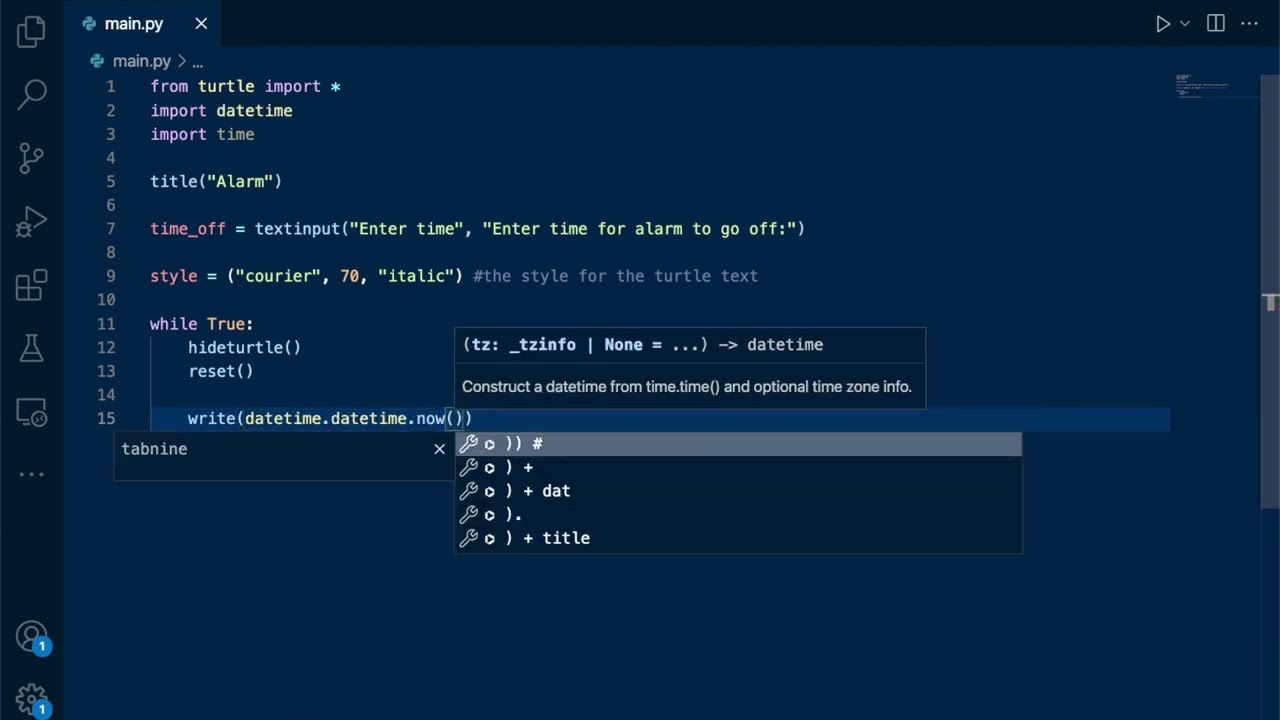The height and width of the screenshot is (720, 1280).
Task: Open the Manage settings gear
Action: 31,700
